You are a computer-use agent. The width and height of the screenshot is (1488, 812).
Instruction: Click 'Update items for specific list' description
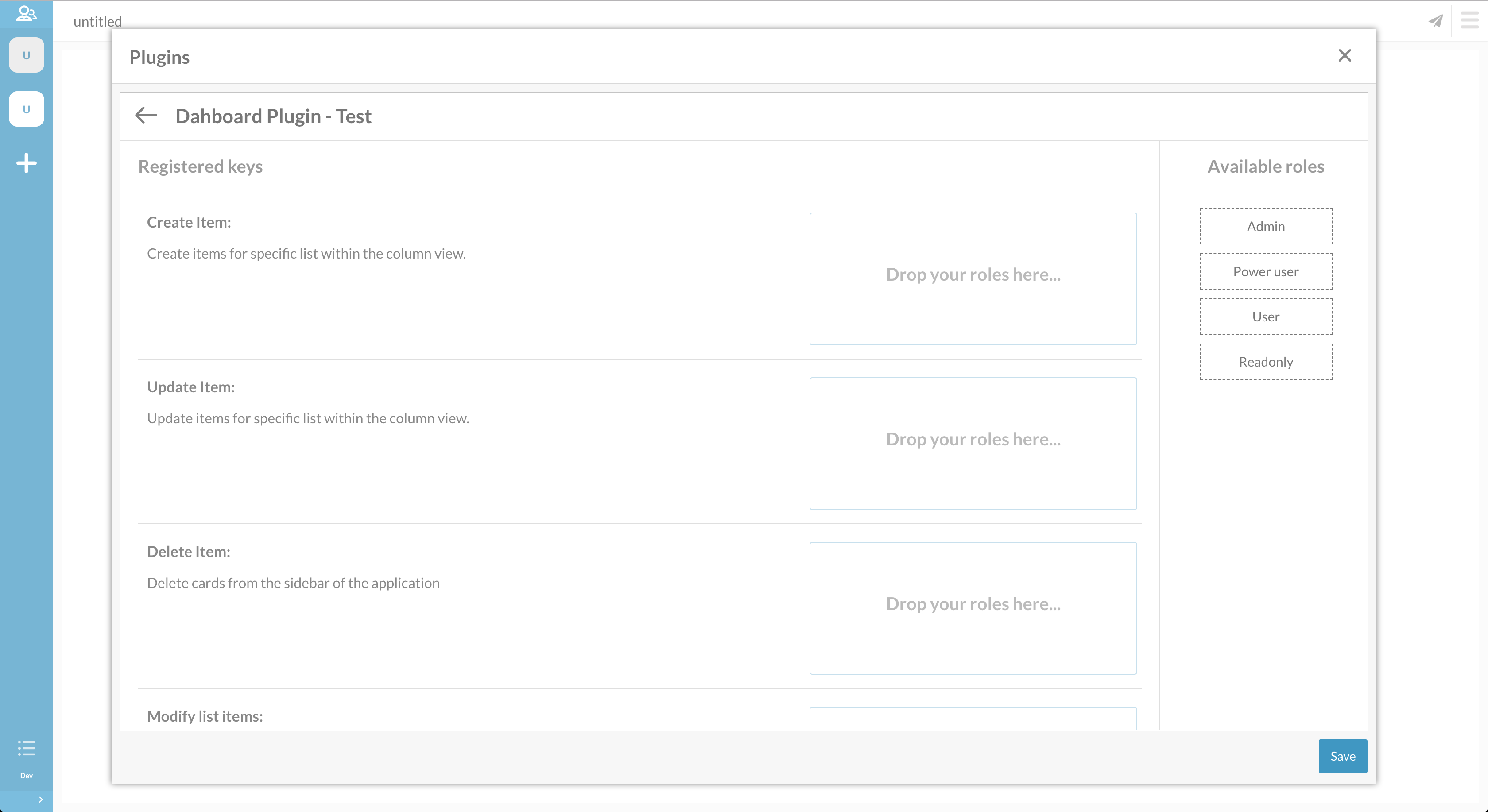coord(308,418)
